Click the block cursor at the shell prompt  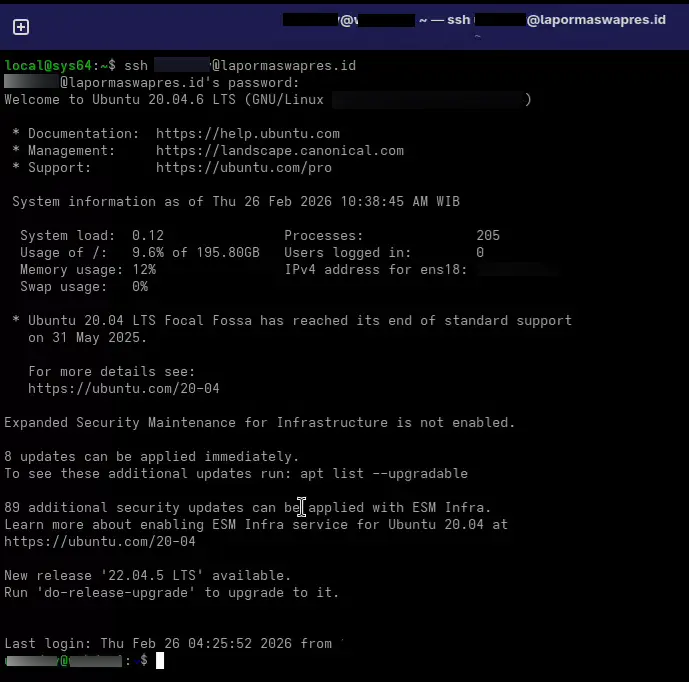coord(160,660)
